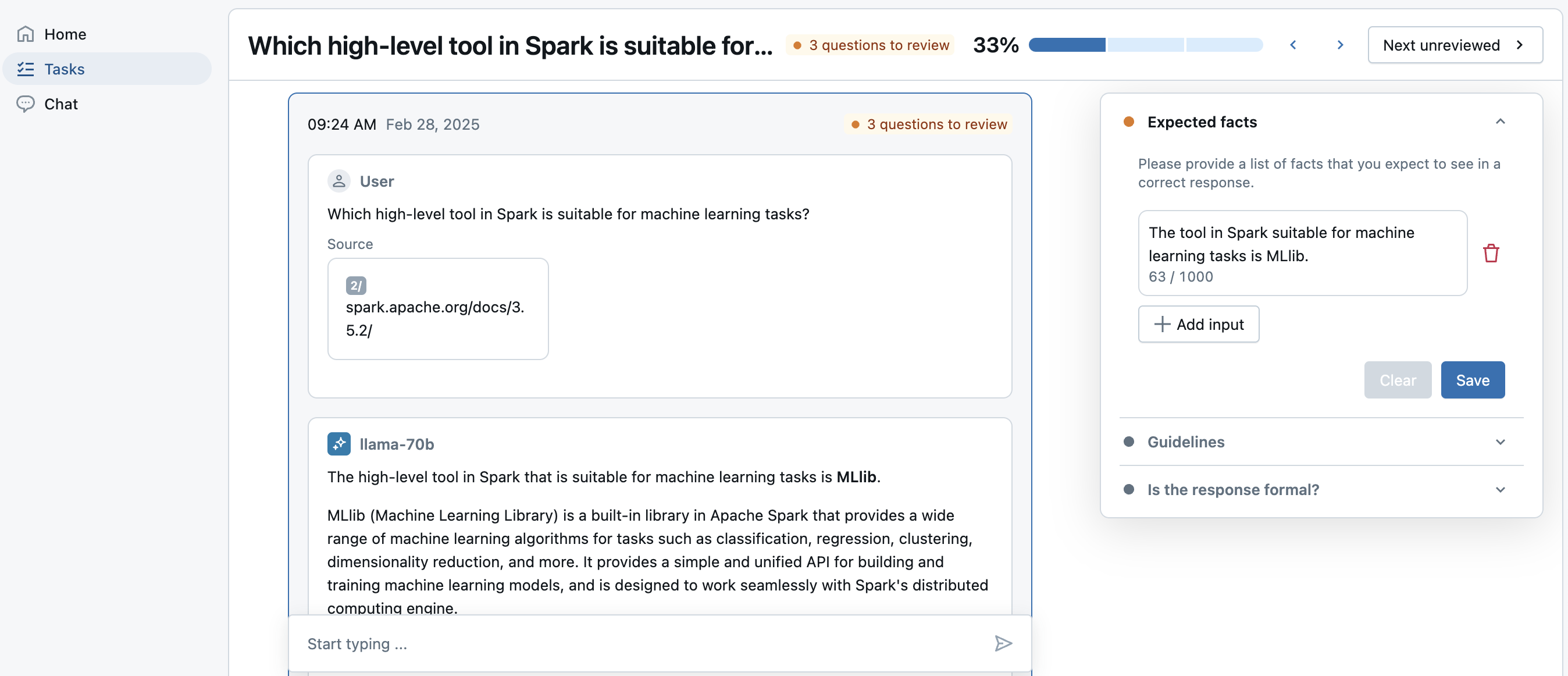Viewport: 1568px width, 676px height.
Task: Open the spark.apache.org source card
Action: click(x=437, y=309)
